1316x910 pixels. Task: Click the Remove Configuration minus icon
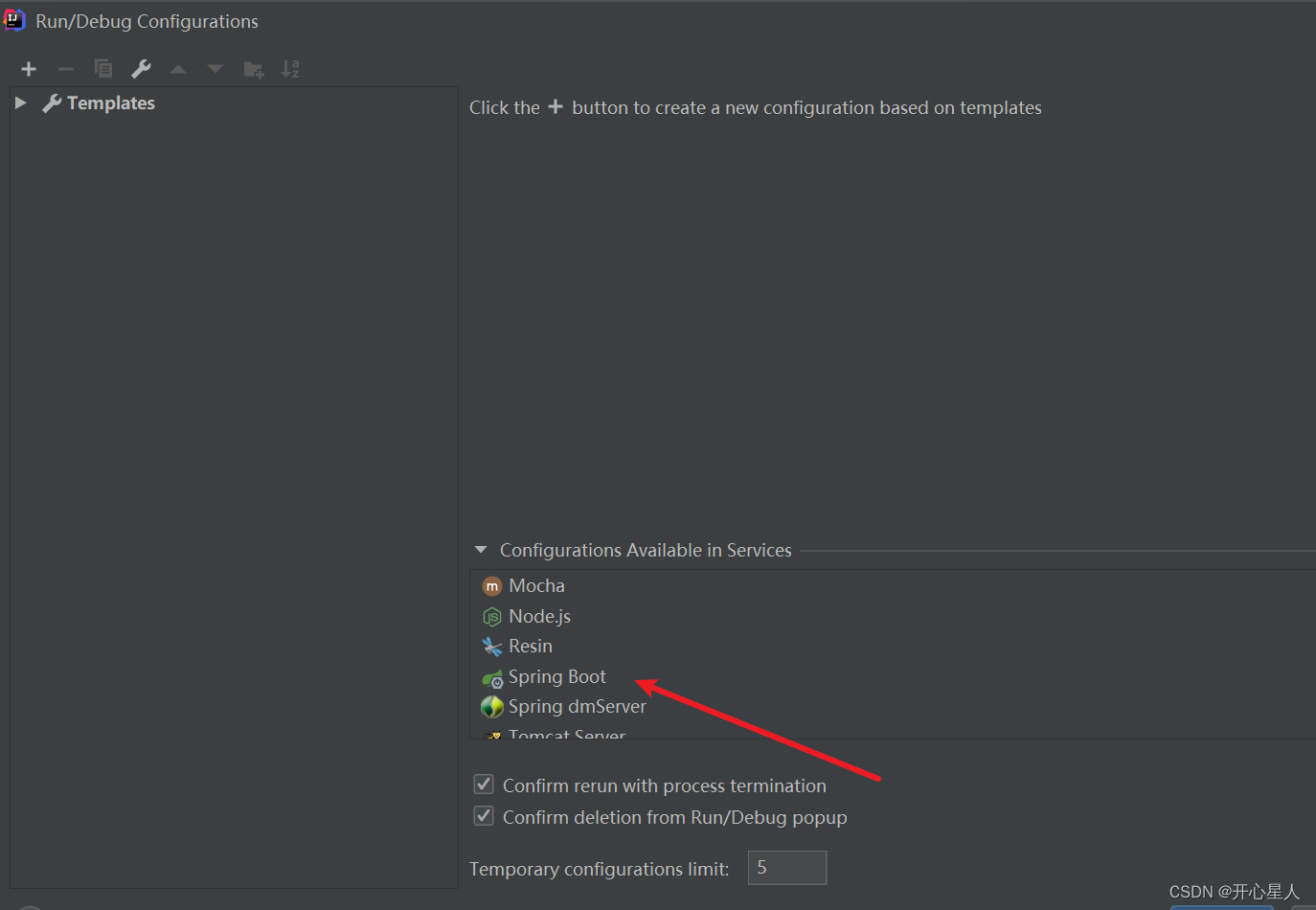tap(66, 69)
